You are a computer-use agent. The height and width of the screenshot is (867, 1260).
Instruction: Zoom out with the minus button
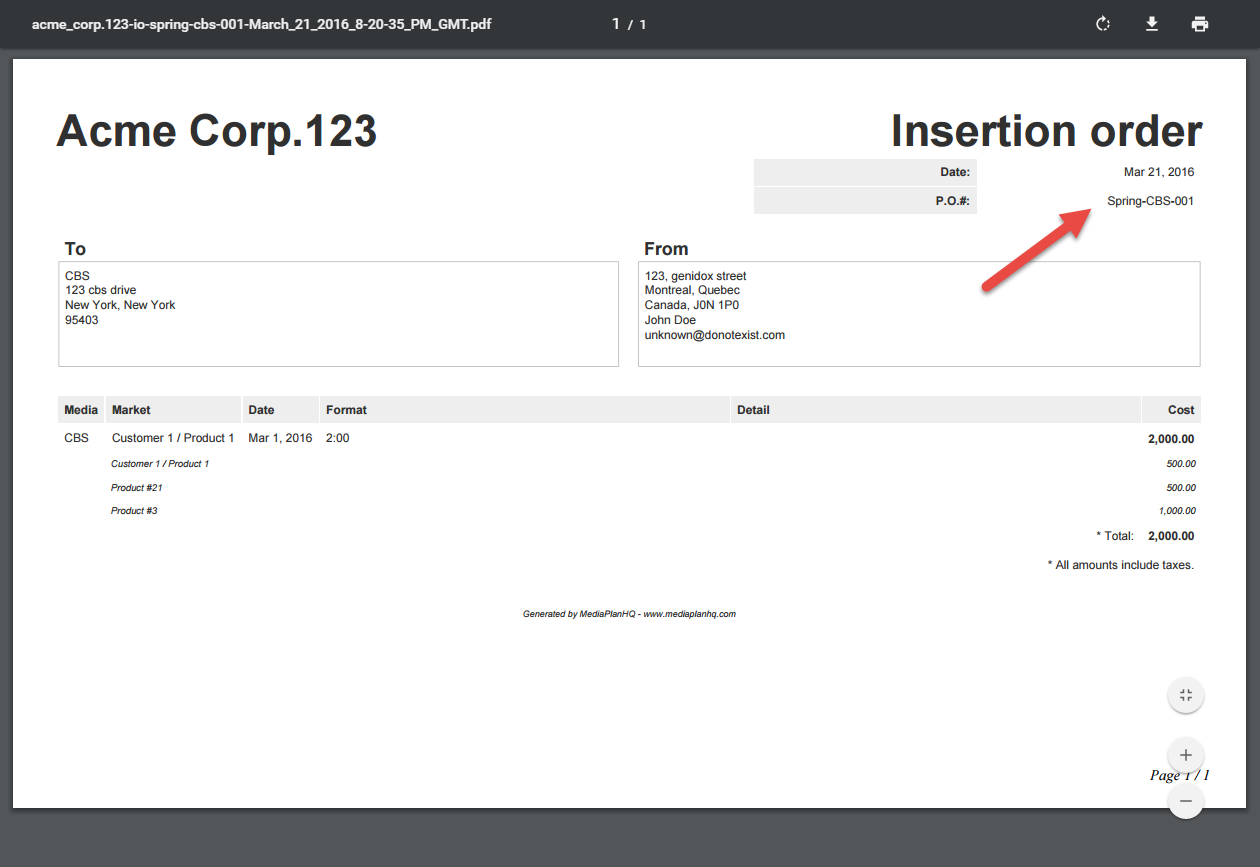(x=1186, y=801)
